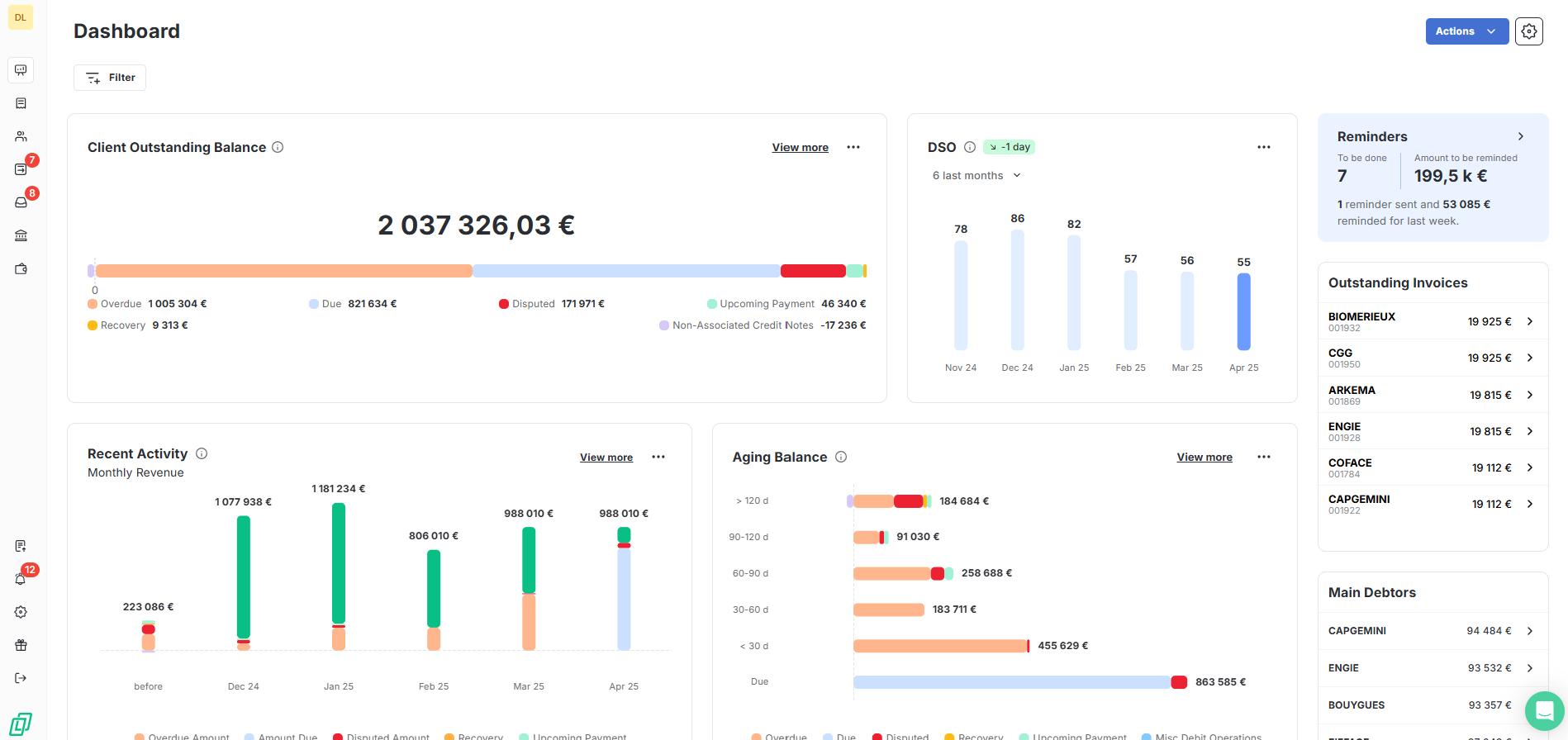Expand the '6 last months' period selector
Viewport: 1568px width, 740px height.
coord(976,175)
